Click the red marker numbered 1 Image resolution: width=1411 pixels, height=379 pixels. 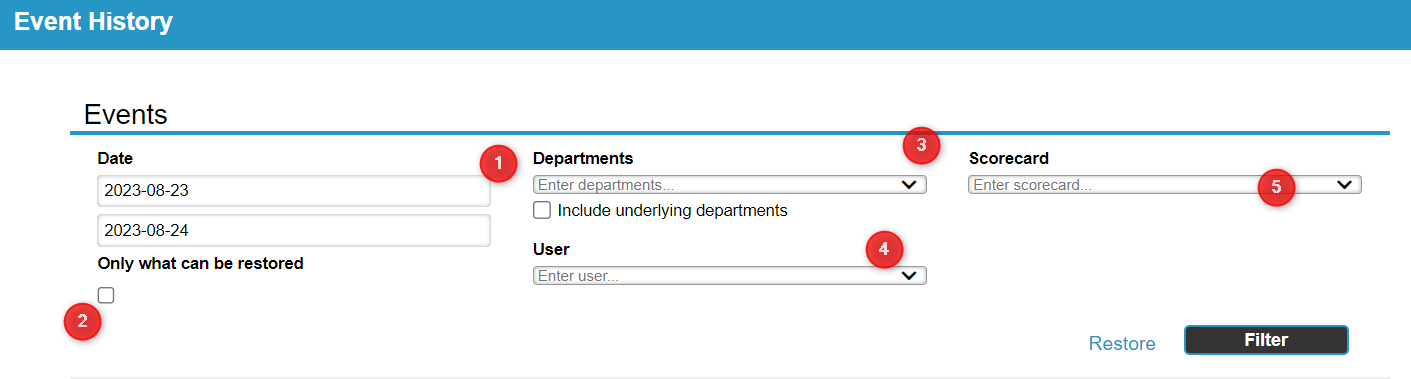(x=498, y=163)
